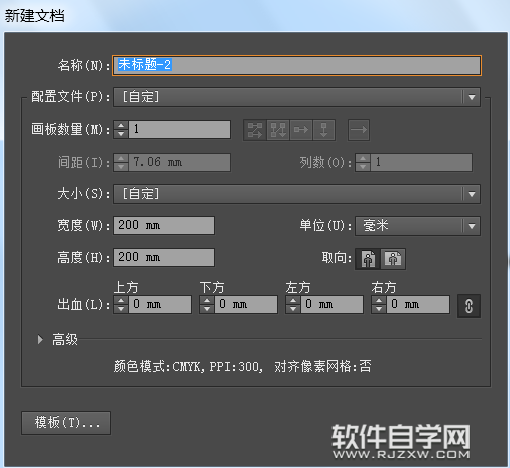Click the 右方 right bleed value field
The width and height of the screenshot is (510, 468).
pos(418,304)
